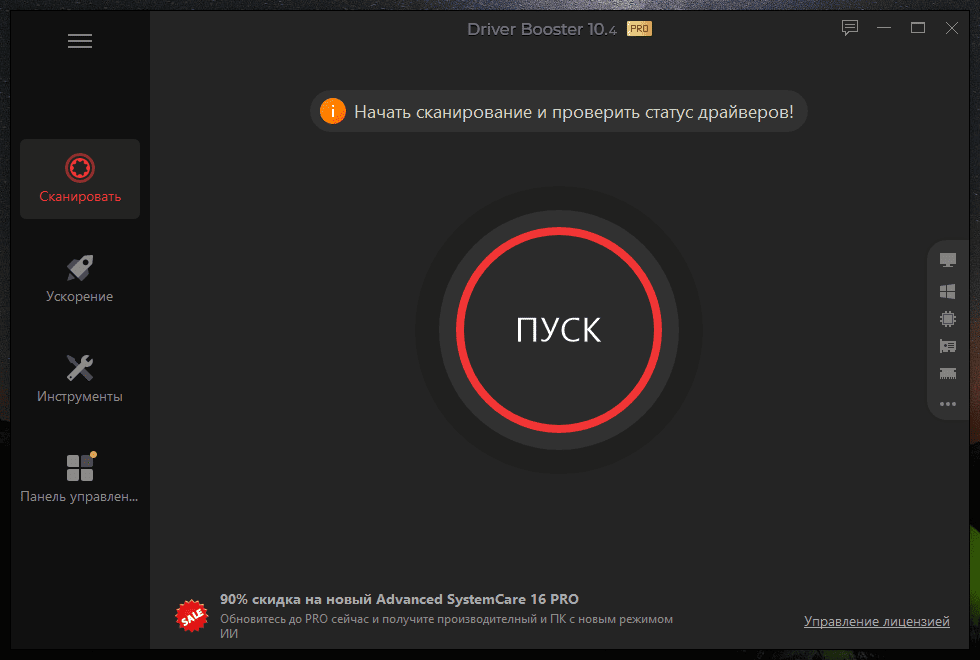Click the orange info icon in banner
This screenshot has height=660, width=980.
pyautogui.click(x=332, y=112)
